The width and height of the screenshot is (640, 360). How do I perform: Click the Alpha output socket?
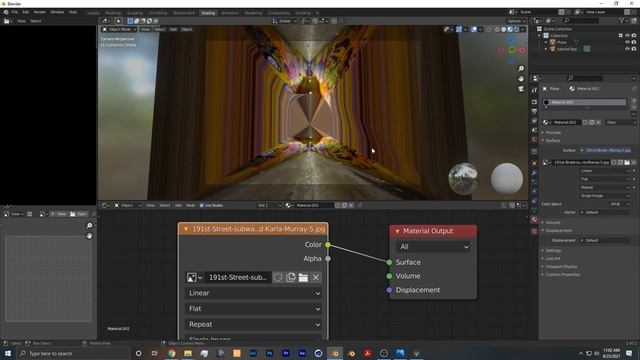(328, 258)
